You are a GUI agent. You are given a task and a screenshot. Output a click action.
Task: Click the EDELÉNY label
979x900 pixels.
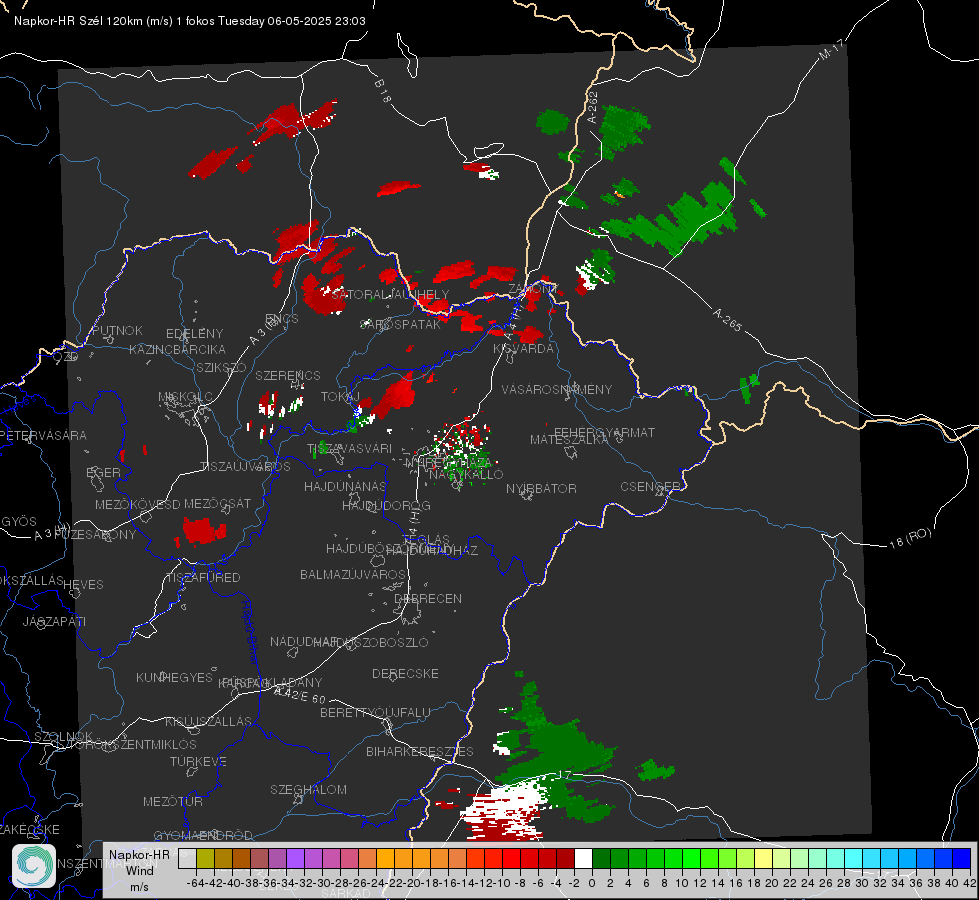(194, 334)
